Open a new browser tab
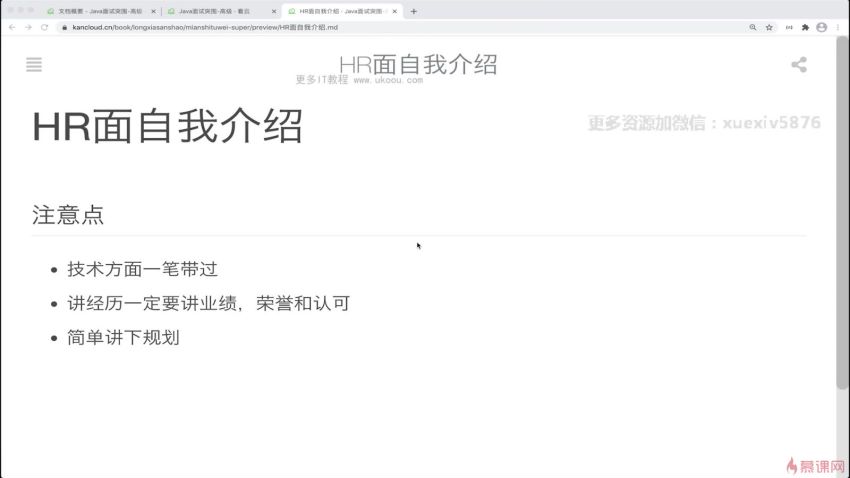Screen dimensions: 850x478 point(414,11)
